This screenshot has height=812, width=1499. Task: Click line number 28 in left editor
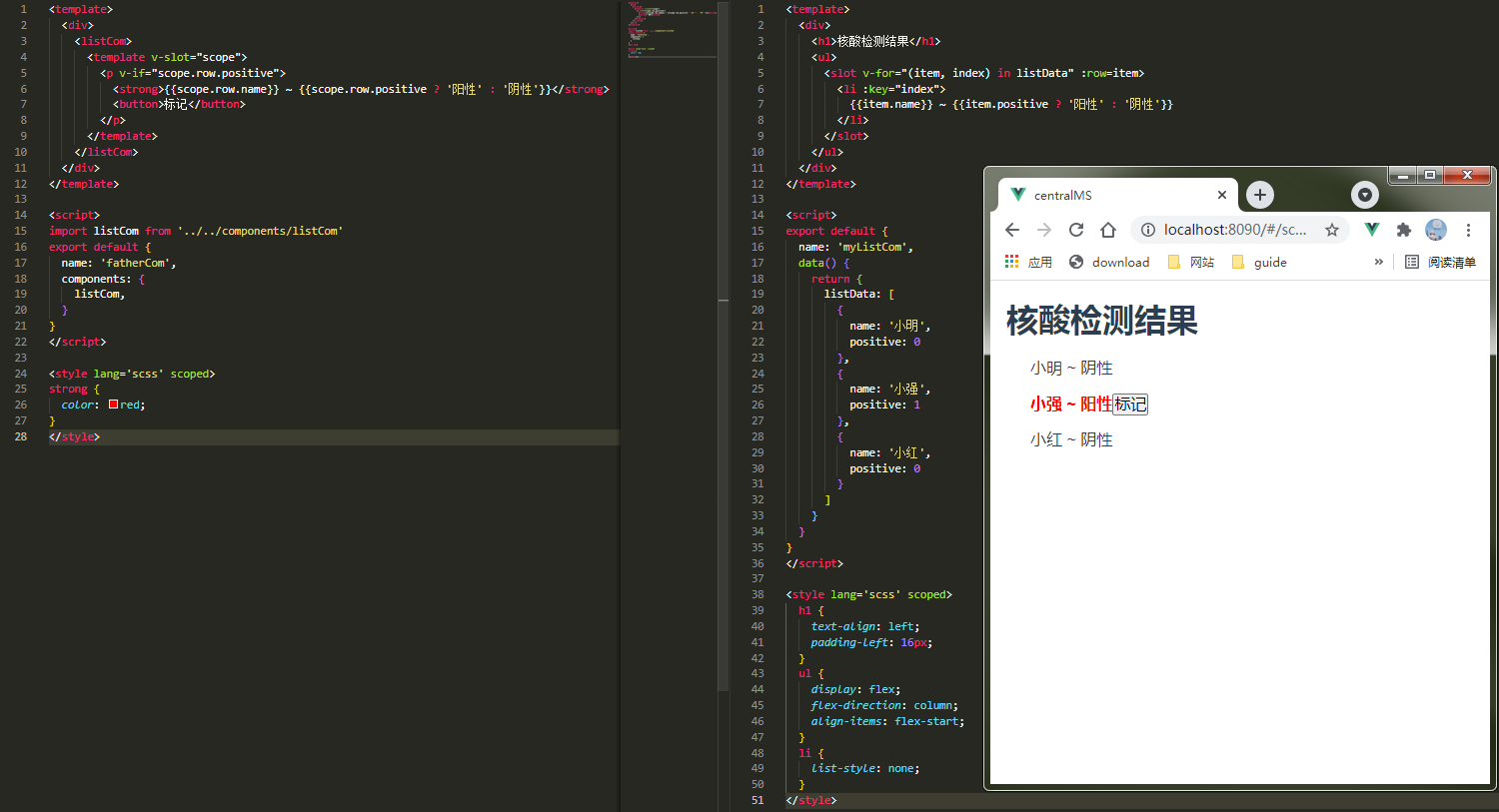click(21, 436)
